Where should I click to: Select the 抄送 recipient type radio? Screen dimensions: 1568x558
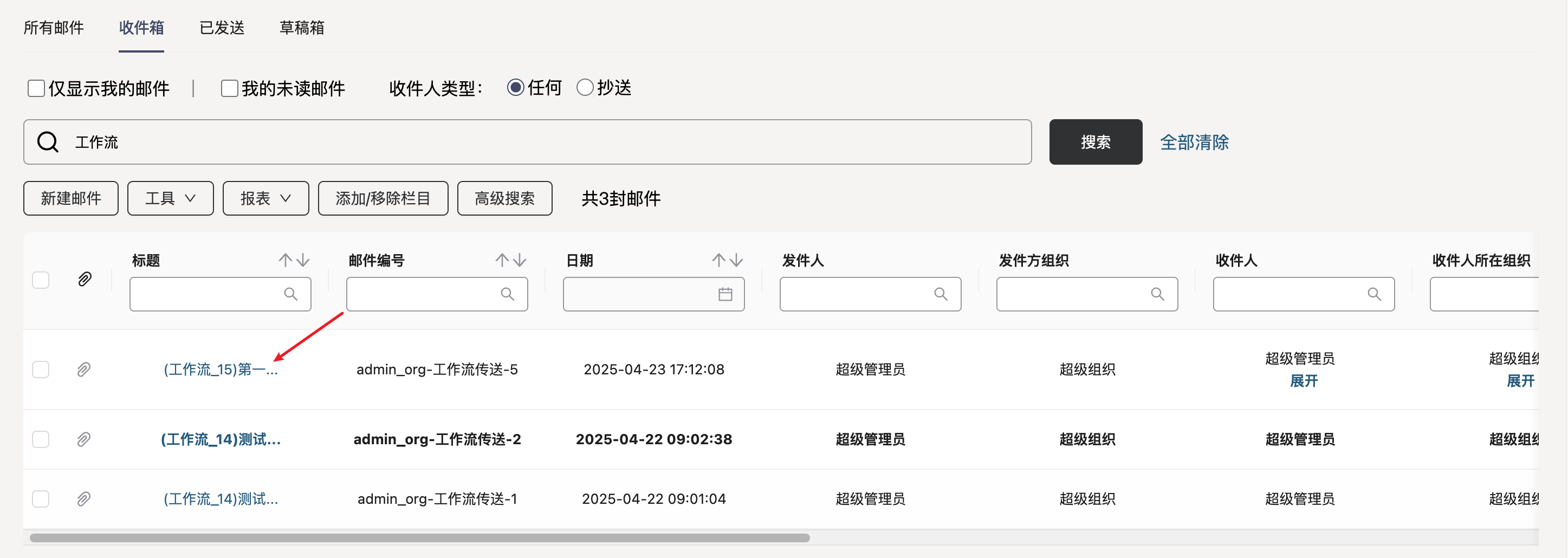585,88
